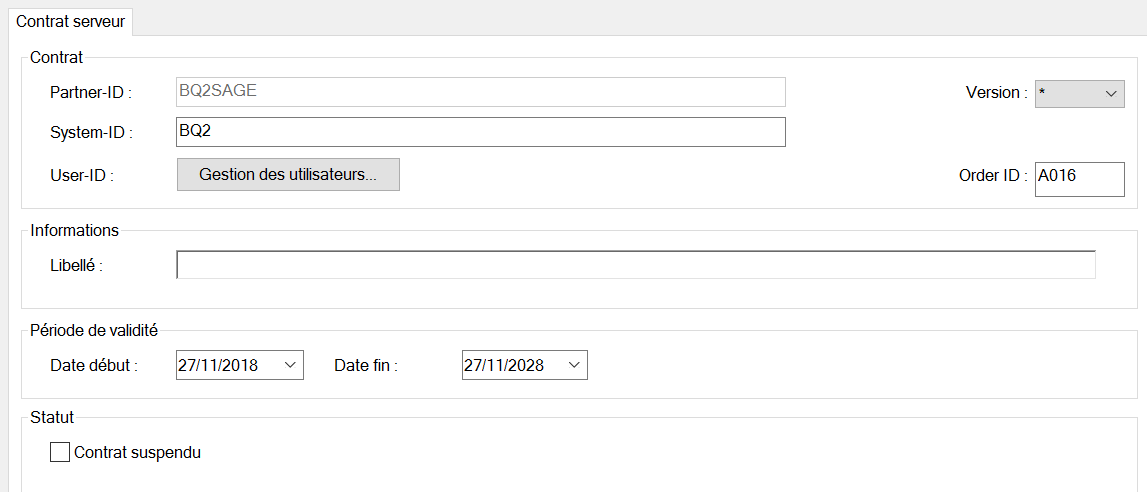
Task: Click into the System-ID input field
Action: pos(480,132)
